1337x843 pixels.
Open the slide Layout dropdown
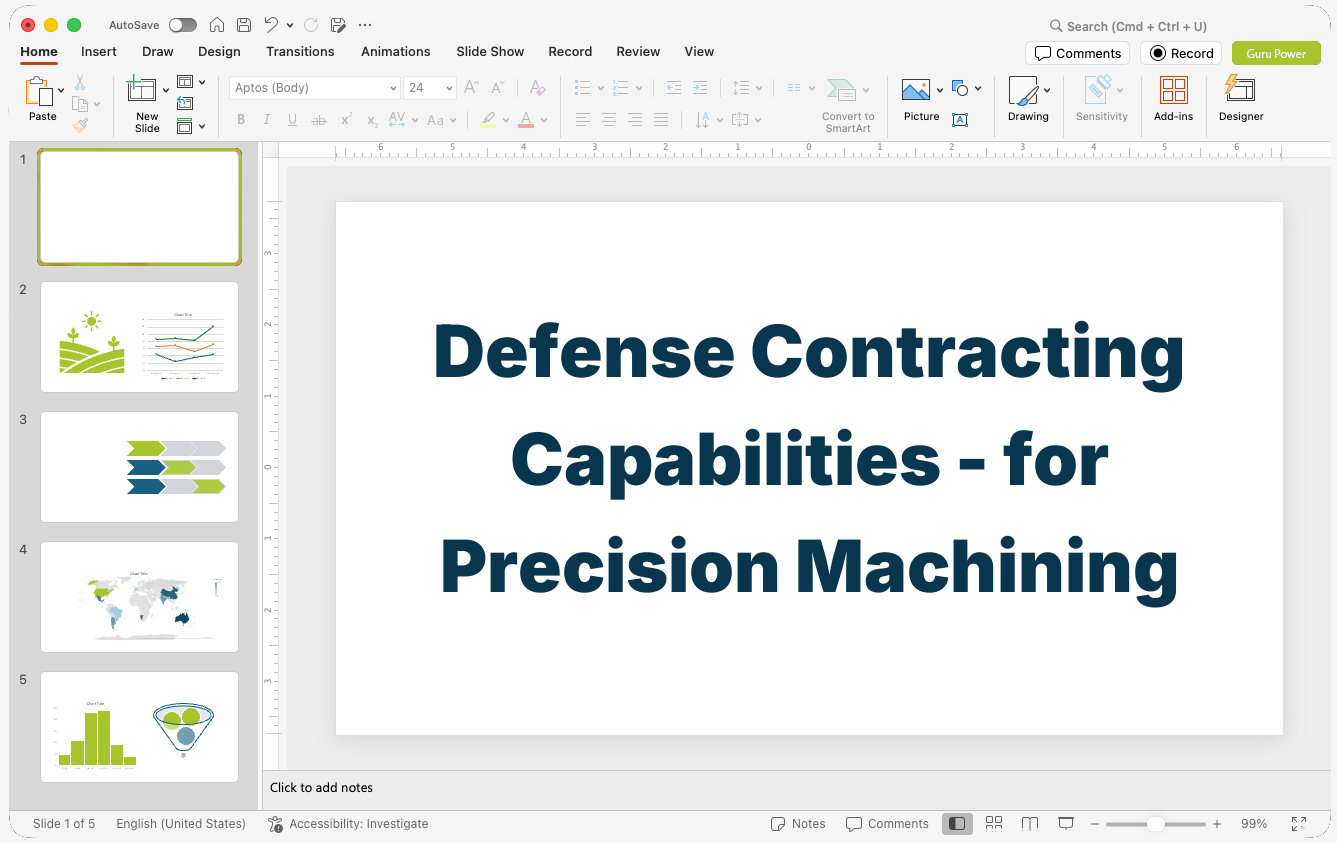[x=190, y=82]
